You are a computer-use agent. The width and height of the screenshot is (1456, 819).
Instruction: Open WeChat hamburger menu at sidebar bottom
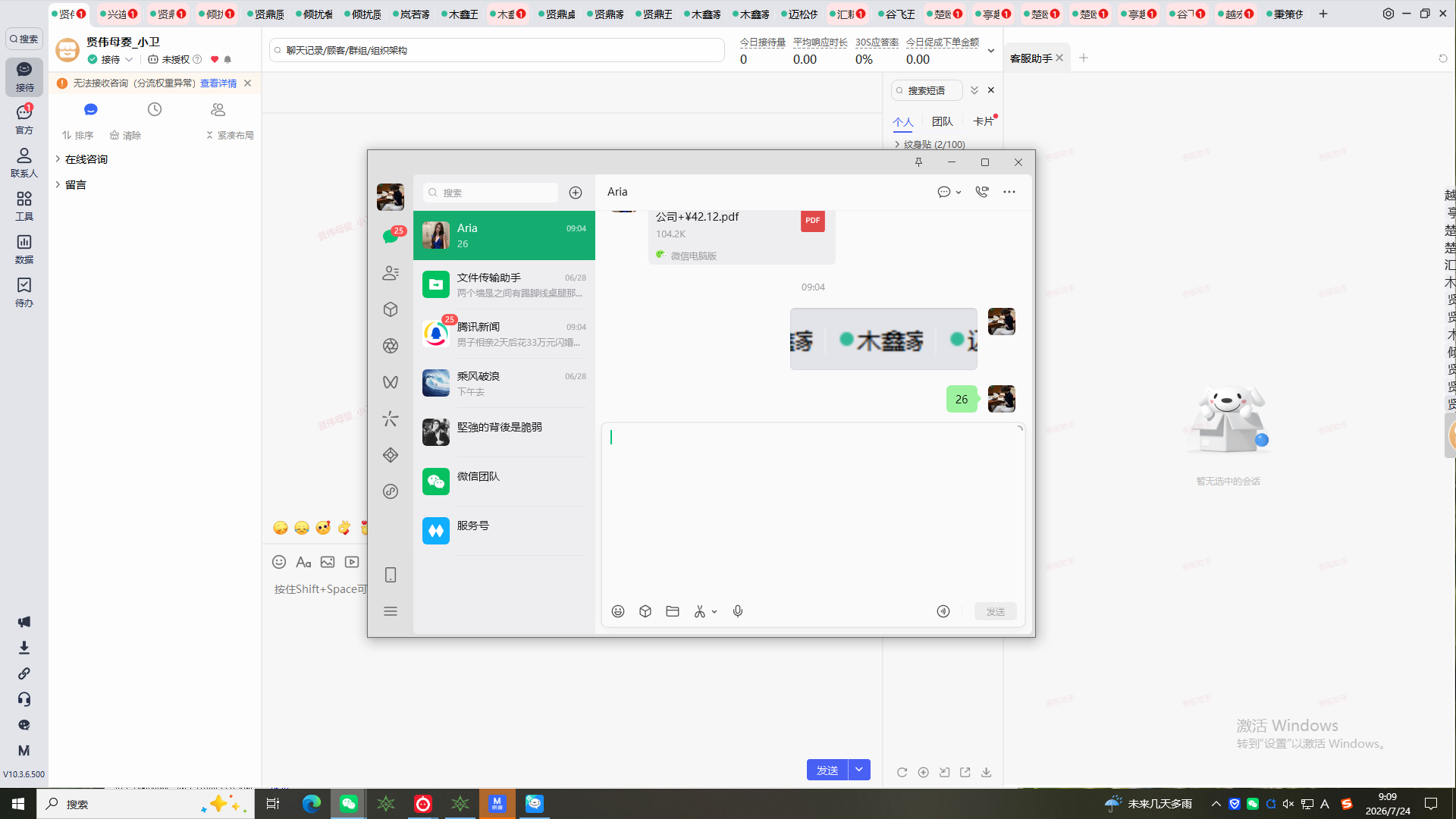tap(391, 611)
